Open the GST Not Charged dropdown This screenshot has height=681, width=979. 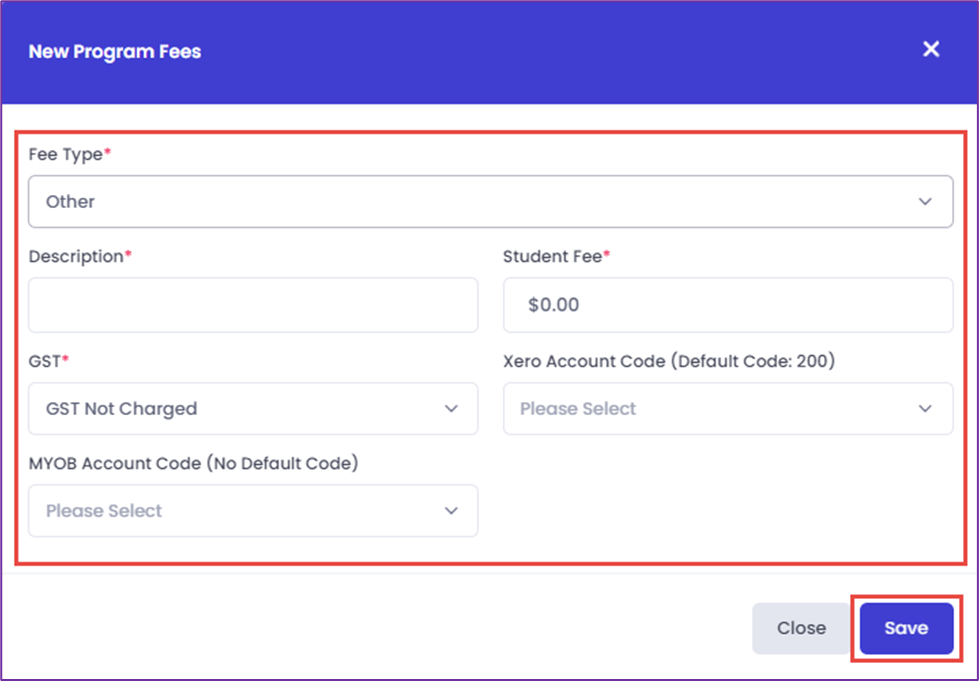253,409
